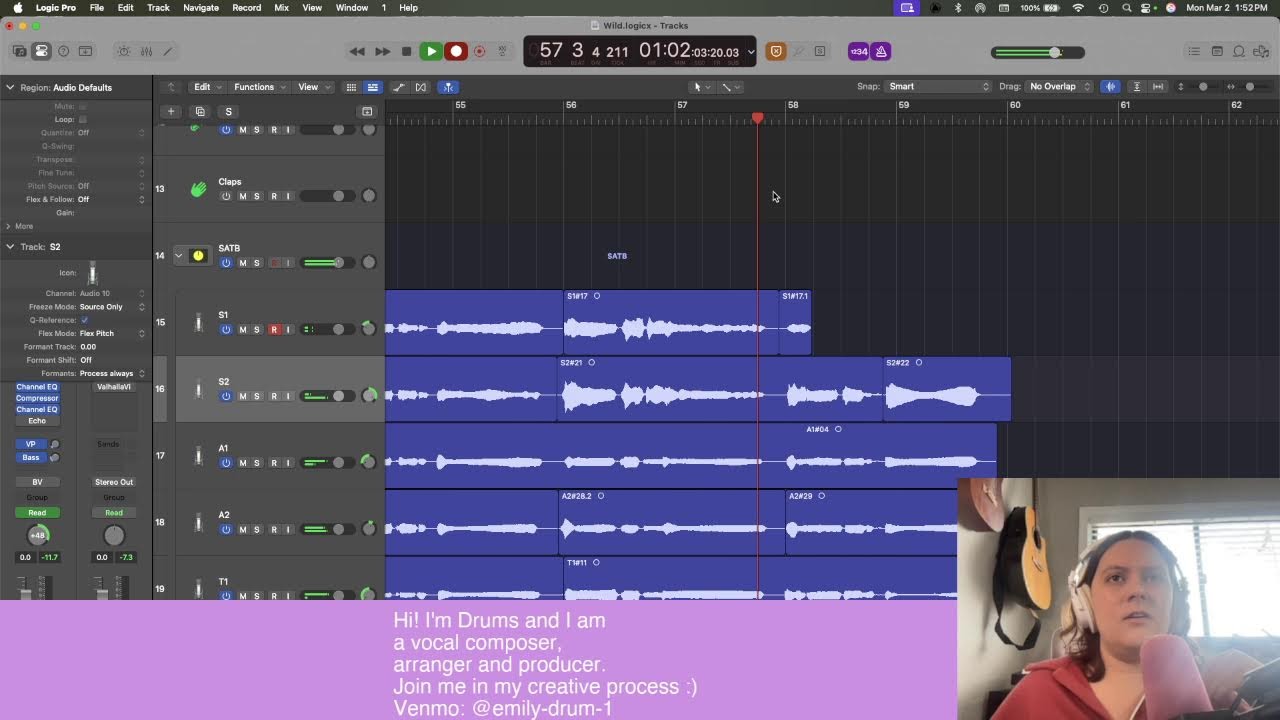Click the vertical auto zoom icon
The height and width of the screenshot is (720, 1280).
tap(1137, 86)
